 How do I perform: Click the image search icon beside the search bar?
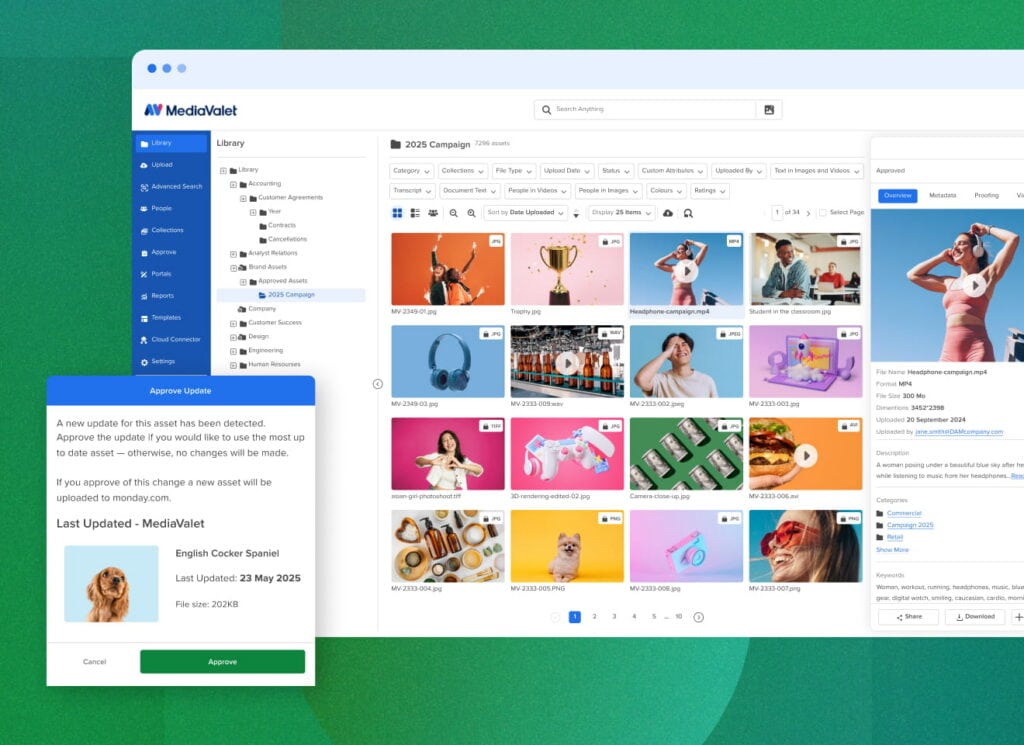769,109
